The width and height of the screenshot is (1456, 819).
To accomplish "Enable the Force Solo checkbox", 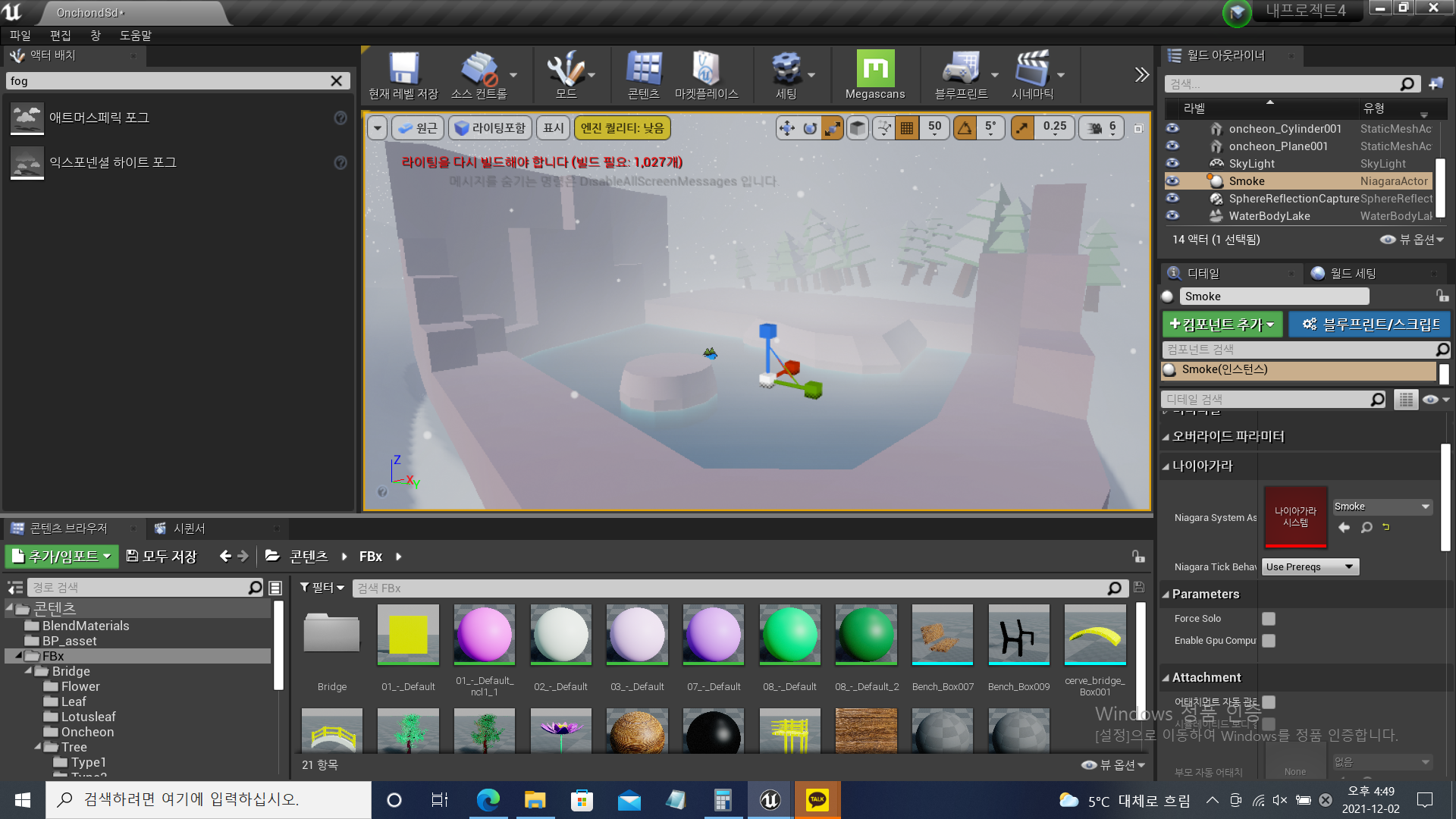I will tap(1268, 619).
